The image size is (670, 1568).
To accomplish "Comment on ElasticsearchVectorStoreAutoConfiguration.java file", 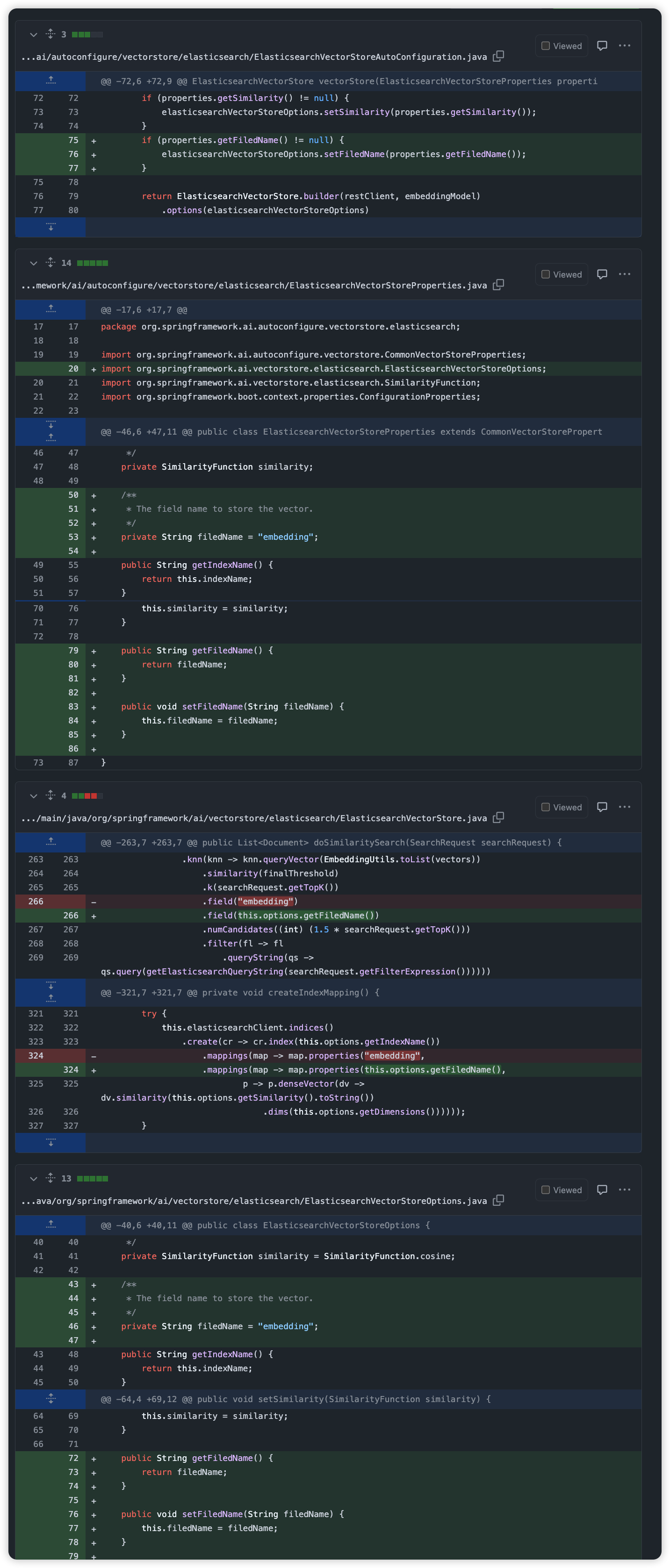I will coord(602,46).
